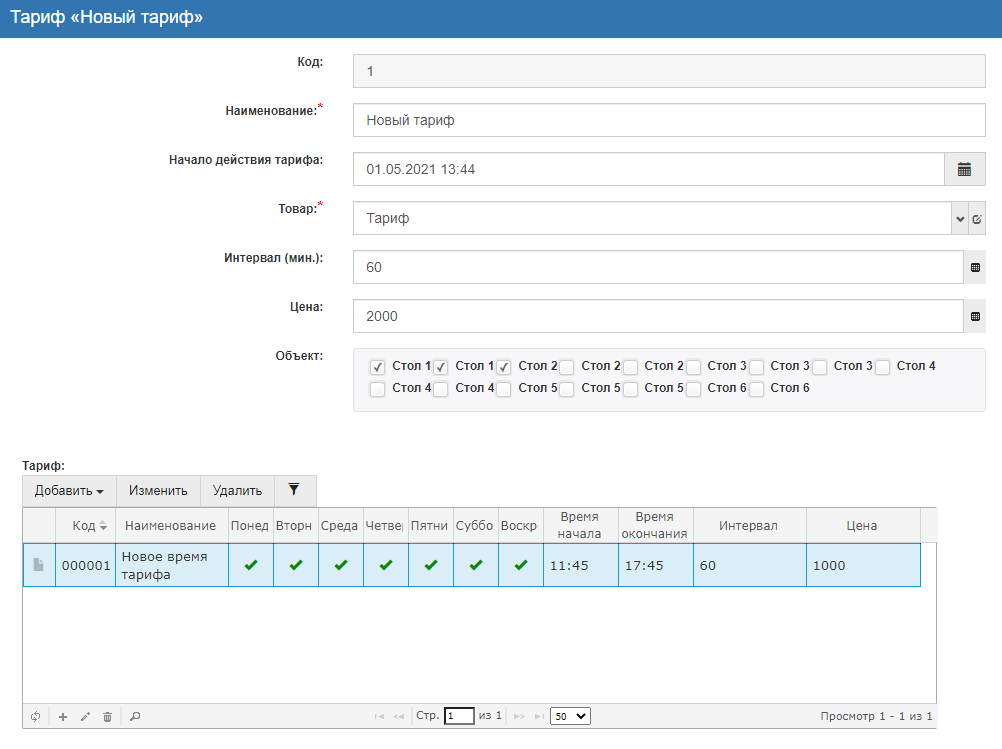Uncheck the very first Стол 1 checkbox
1002x749 pixels.
377,367
